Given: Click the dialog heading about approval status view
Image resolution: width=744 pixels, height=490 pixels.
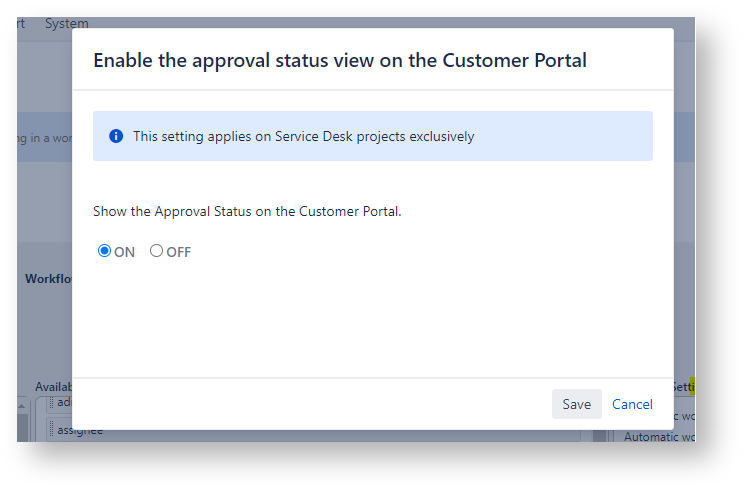Looking at the screenshot, I should coord(339,60).
